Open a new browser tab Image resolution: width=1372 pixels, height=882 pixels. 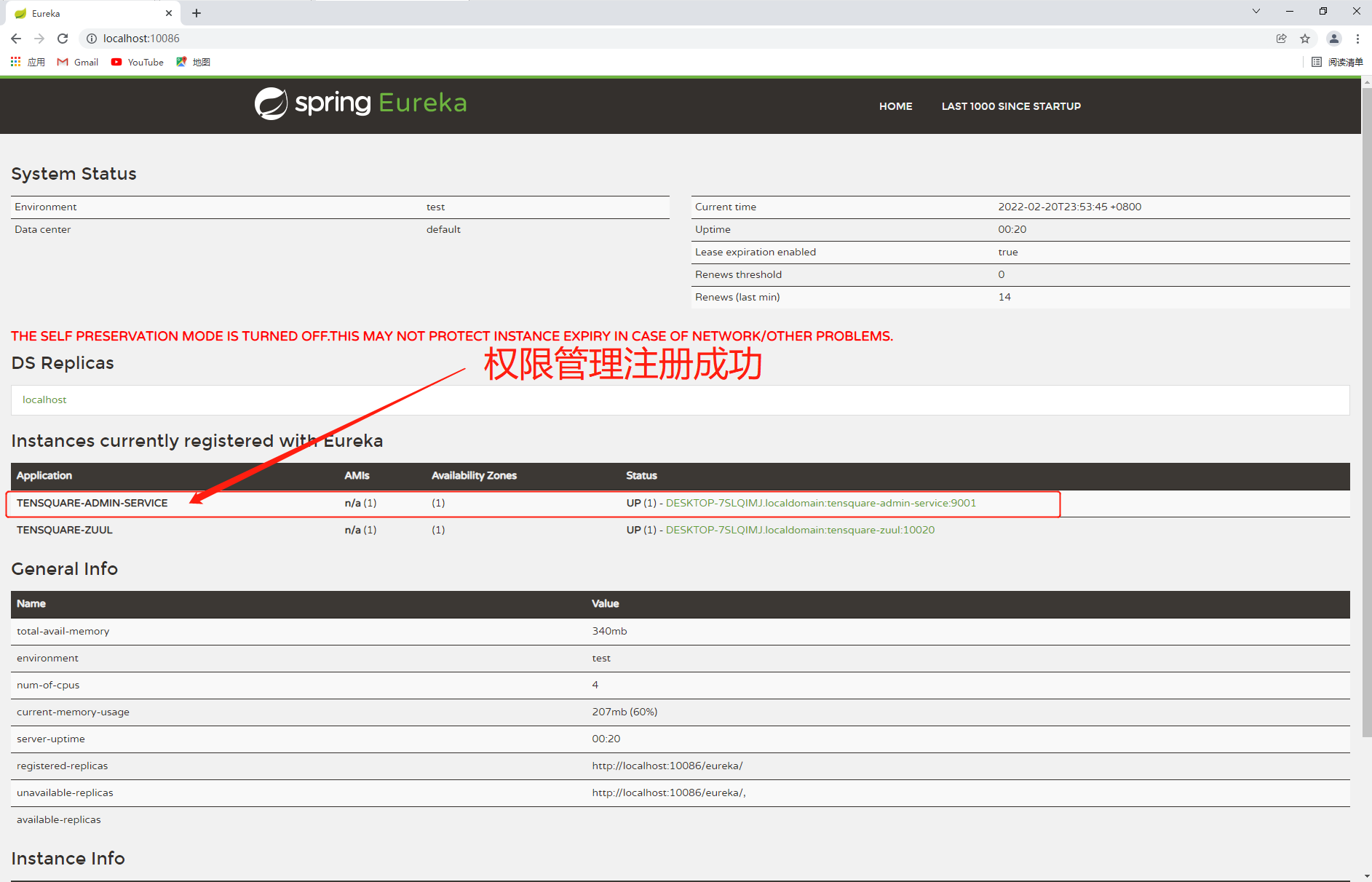[197, 13]
